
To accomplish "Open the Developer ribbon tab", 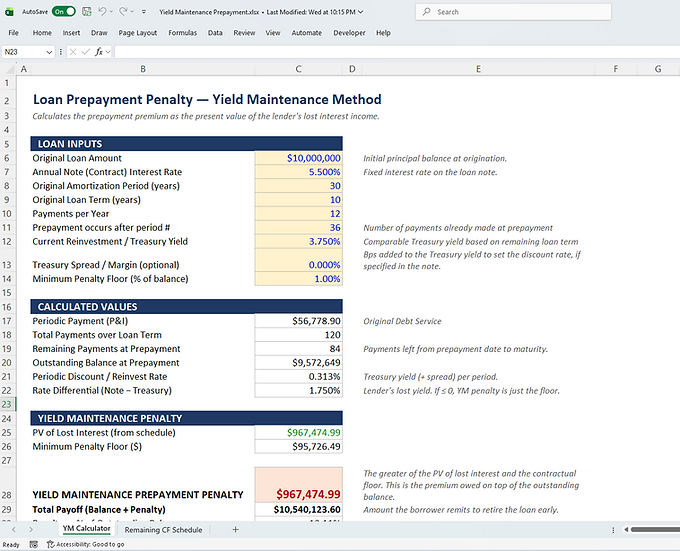I will coord(349,33).
